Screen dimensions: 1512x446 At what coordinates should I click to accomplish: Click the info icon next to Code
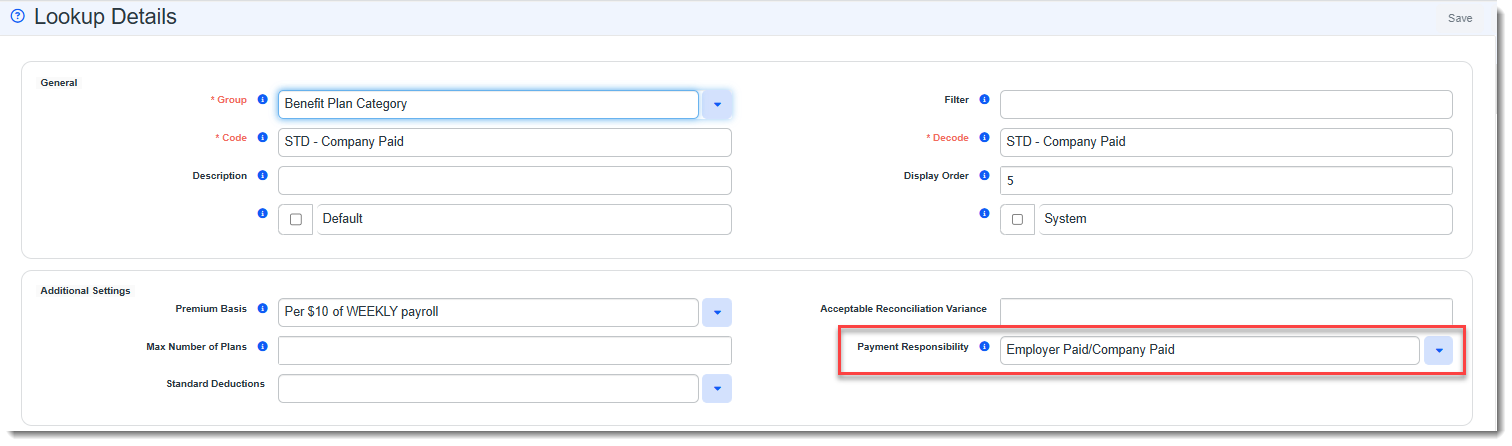click(263, 138)
